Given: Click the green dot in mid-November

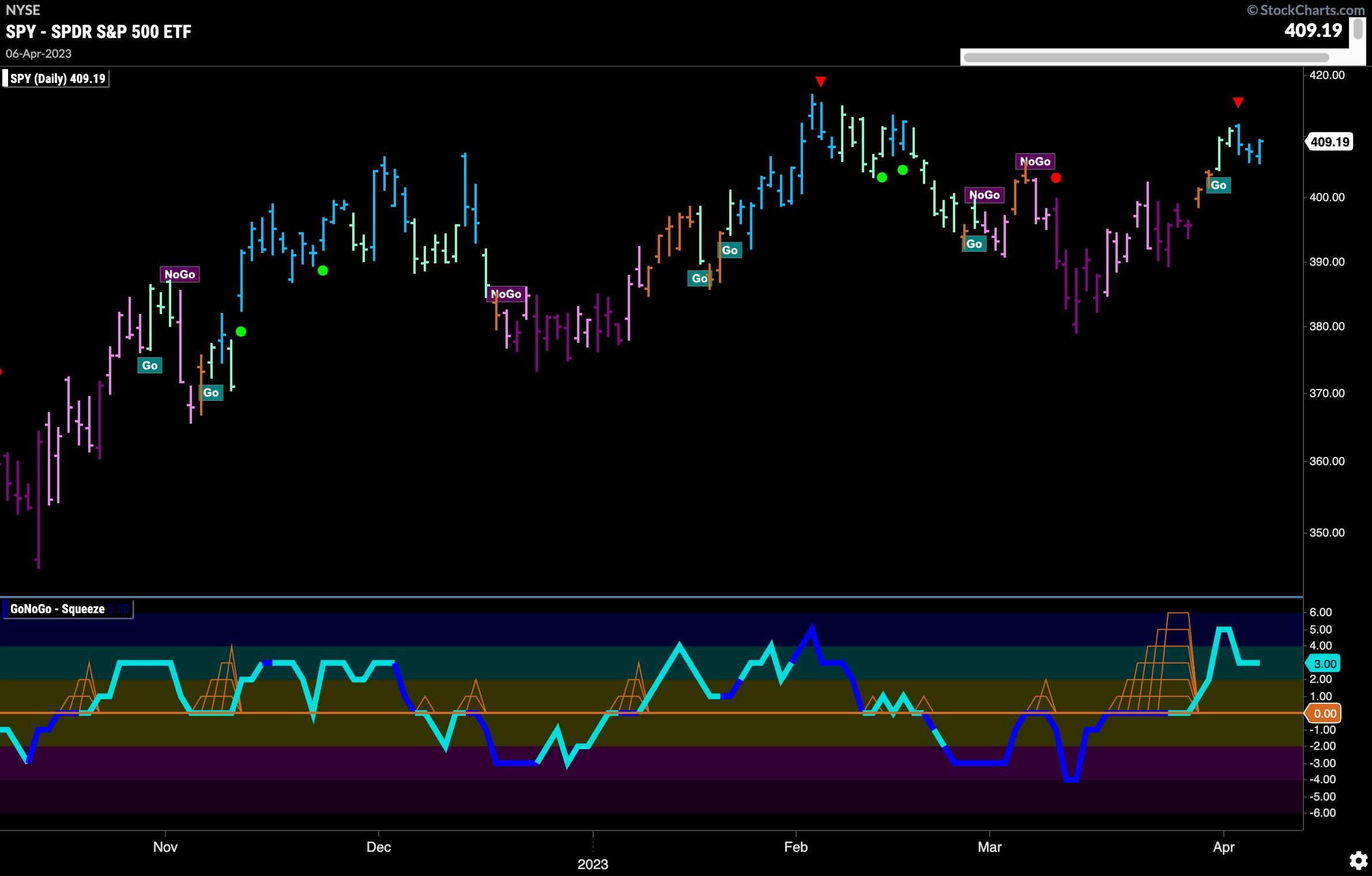Looking at the screenshot, I should pos(241,331).
